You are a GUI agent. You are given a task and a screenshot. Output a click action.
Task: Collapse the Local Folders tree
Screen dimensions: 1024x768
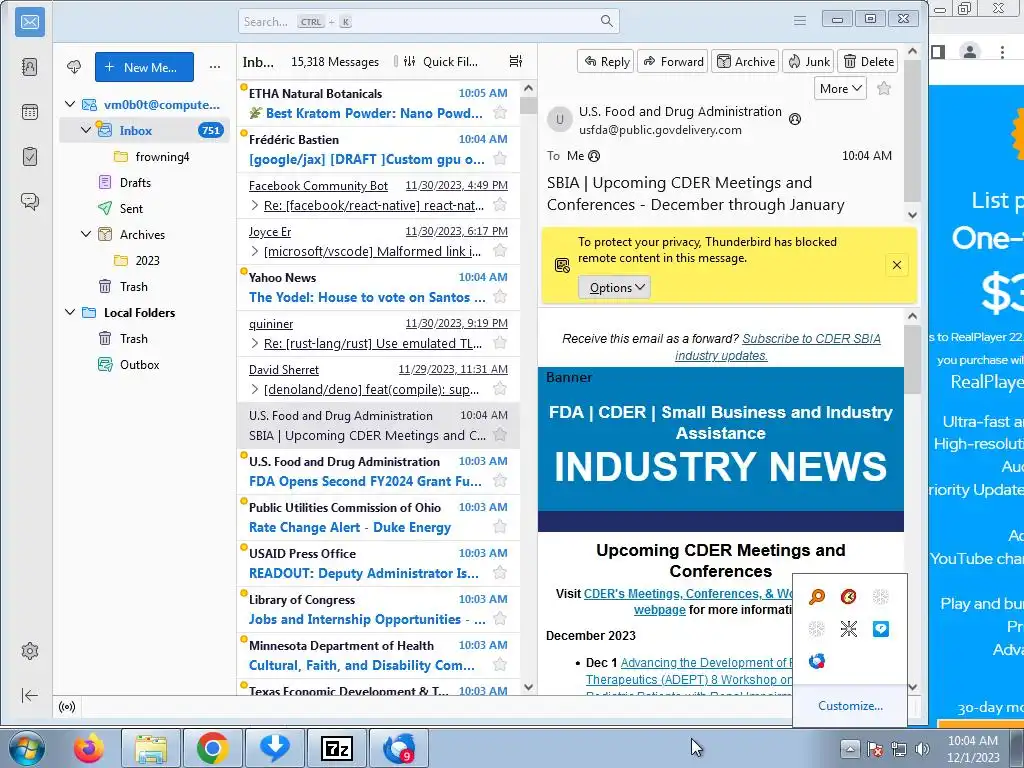point(70,312)
